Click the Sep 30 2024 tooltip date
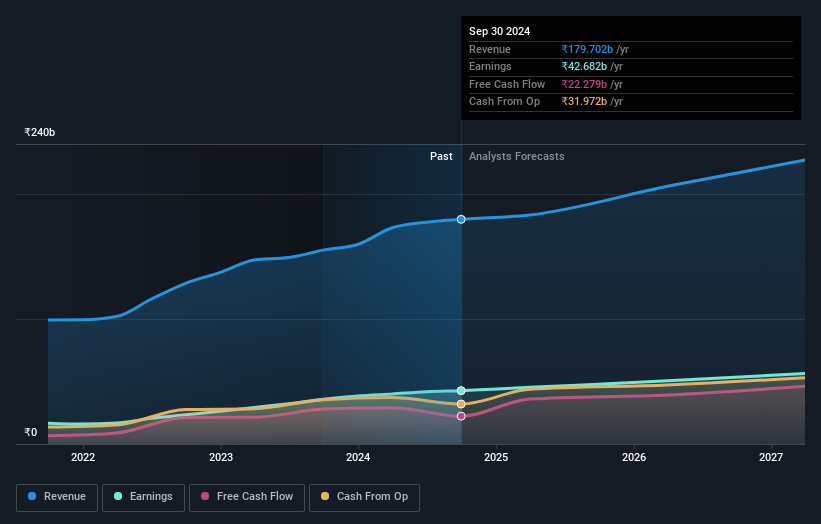821x524 pixels. tap(500, 31)
